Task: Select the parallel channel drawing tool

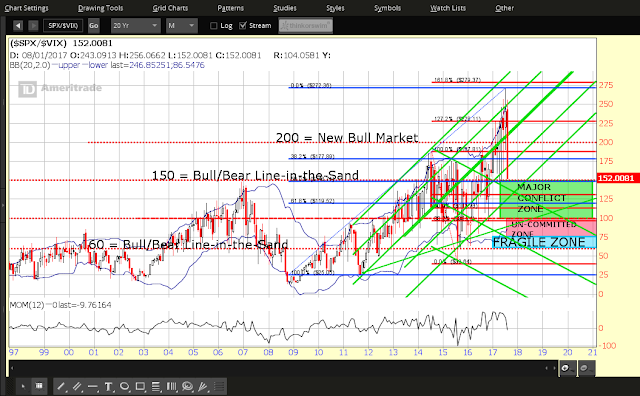Action: tap(77, 386)
